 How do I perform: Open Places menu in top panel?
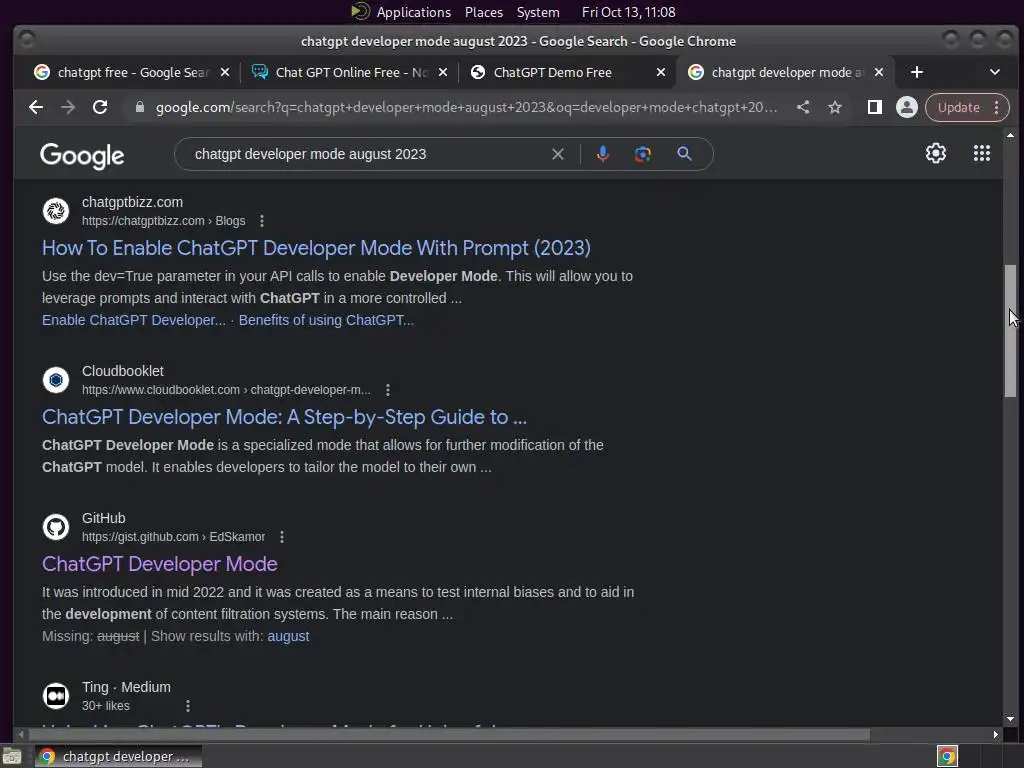pyautogui.click(x=484, y=12)
